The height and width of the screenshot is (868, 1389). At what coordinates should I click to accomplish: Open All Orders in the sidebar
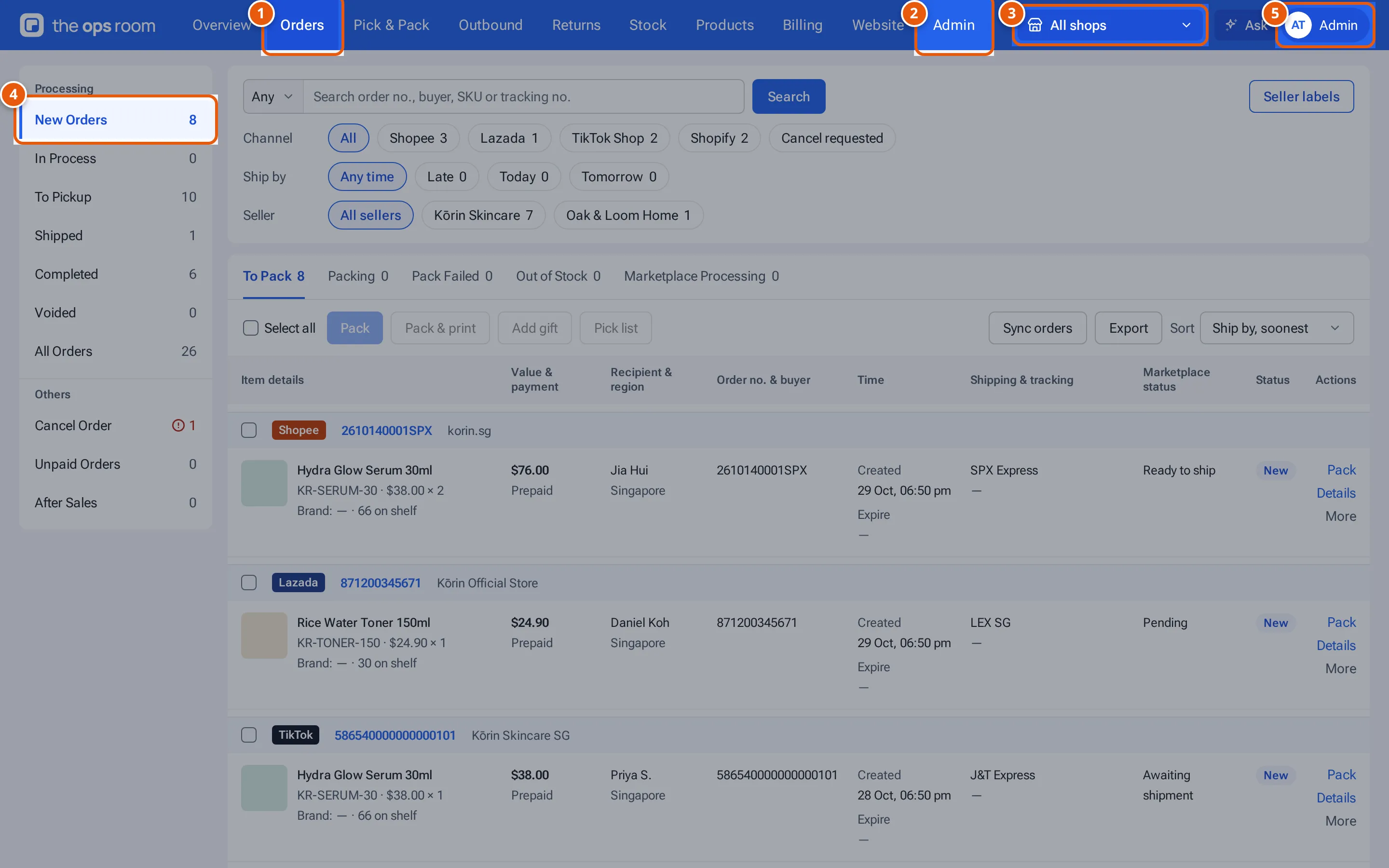click(115, 352)
